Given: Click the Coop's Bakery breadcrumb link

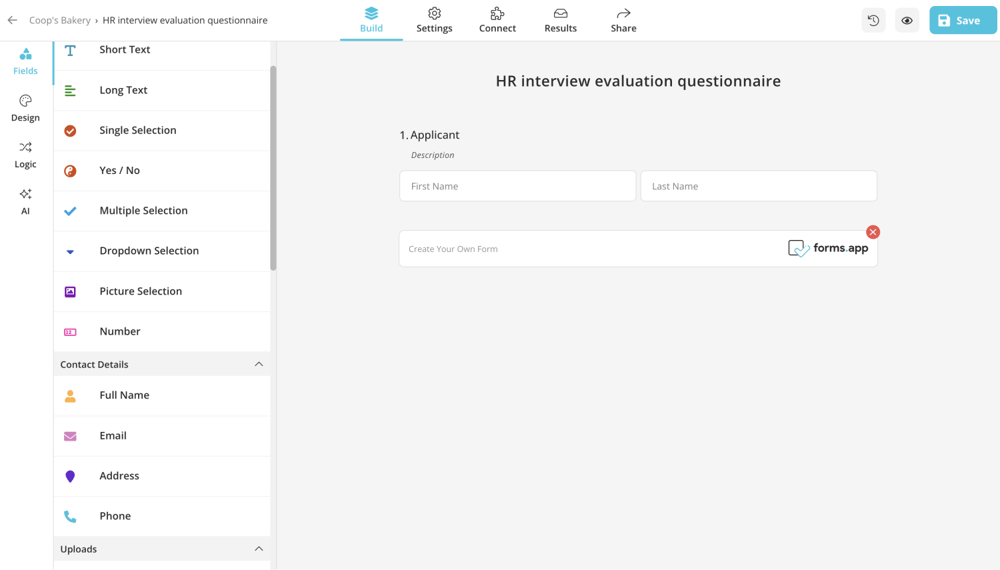Looking at the screenshot, I should (59, 20).
